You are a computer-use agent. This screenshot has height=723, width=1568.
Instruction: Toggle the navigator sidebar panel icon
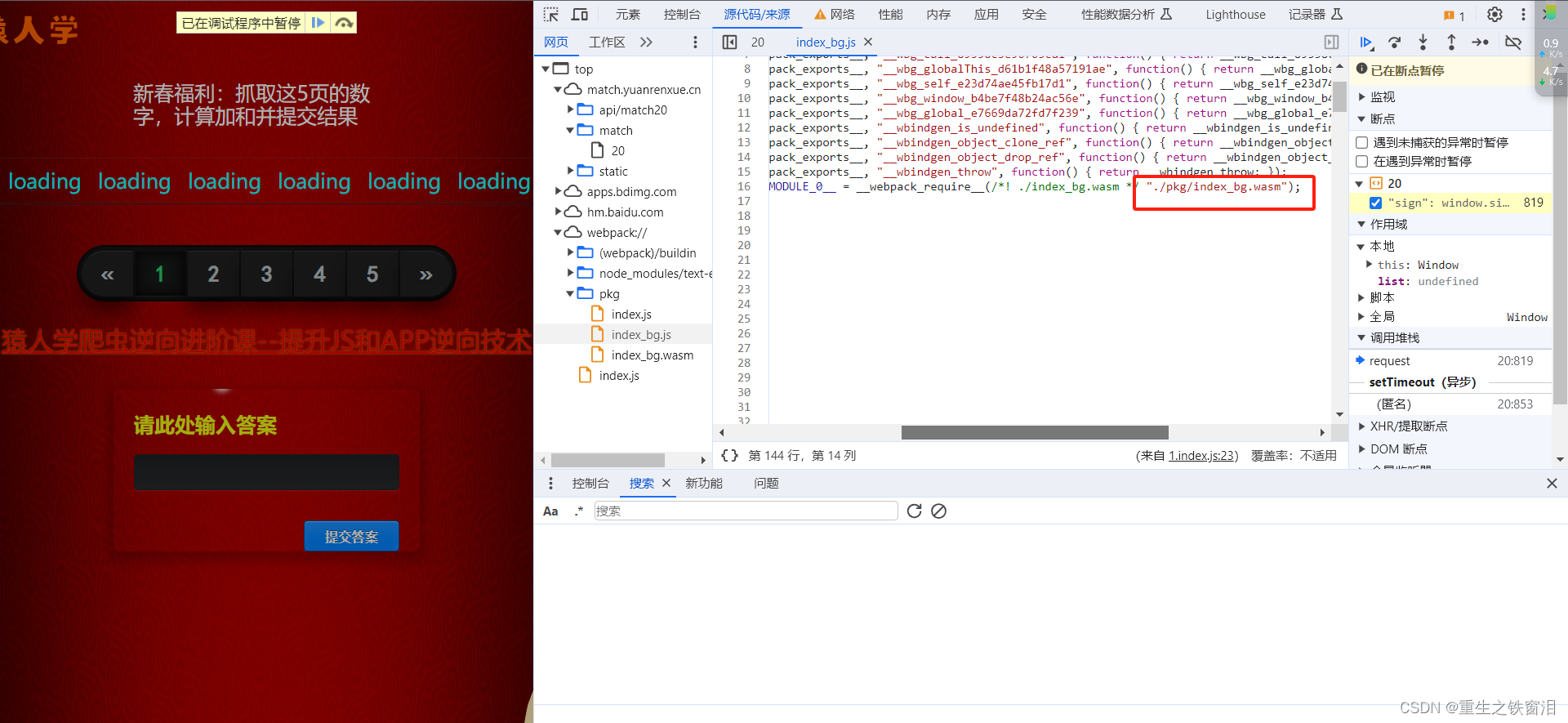(x=730, y=42)
